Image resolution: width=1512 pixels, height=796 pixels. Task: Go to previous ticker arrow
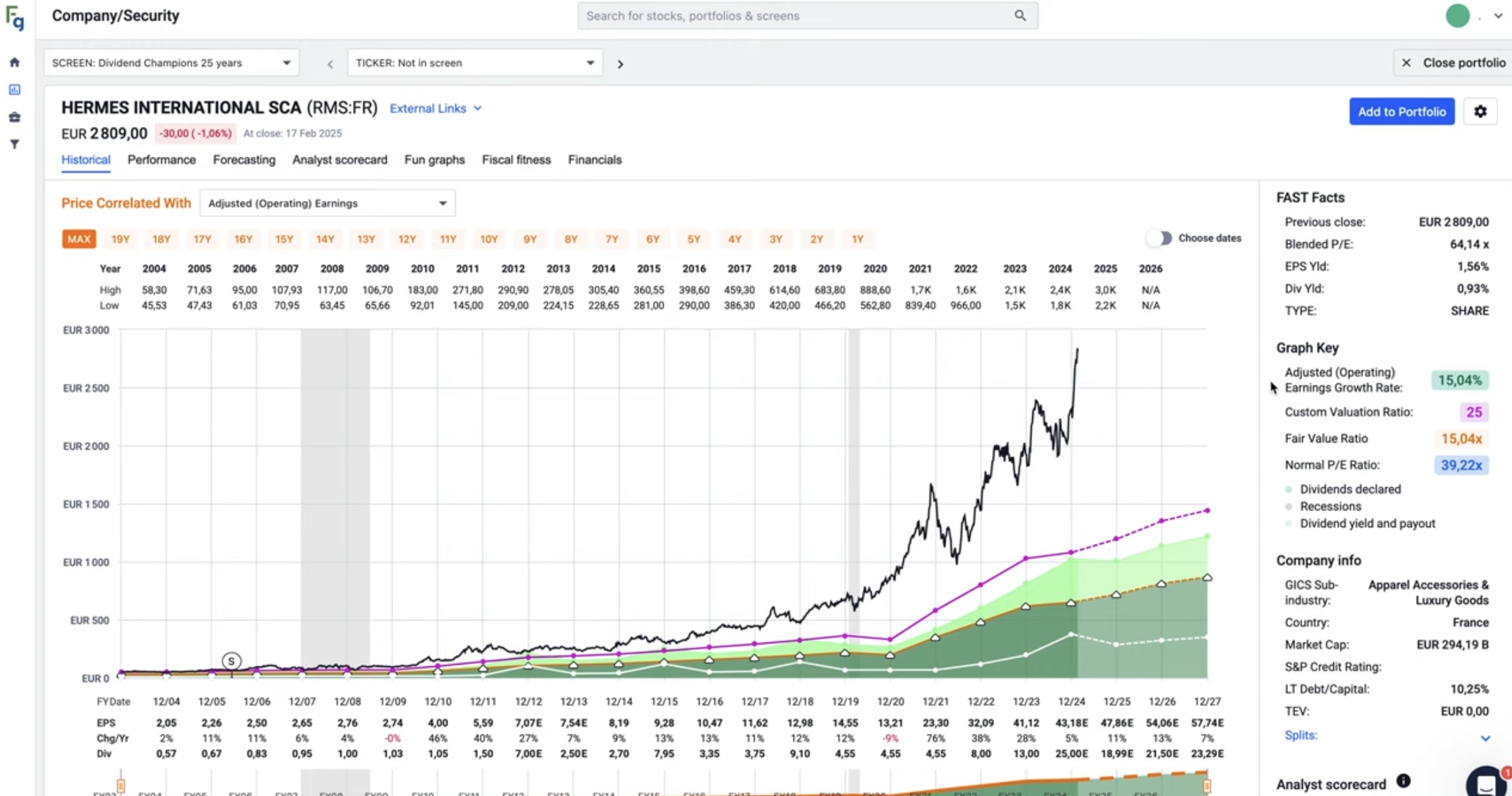[330, 63]
